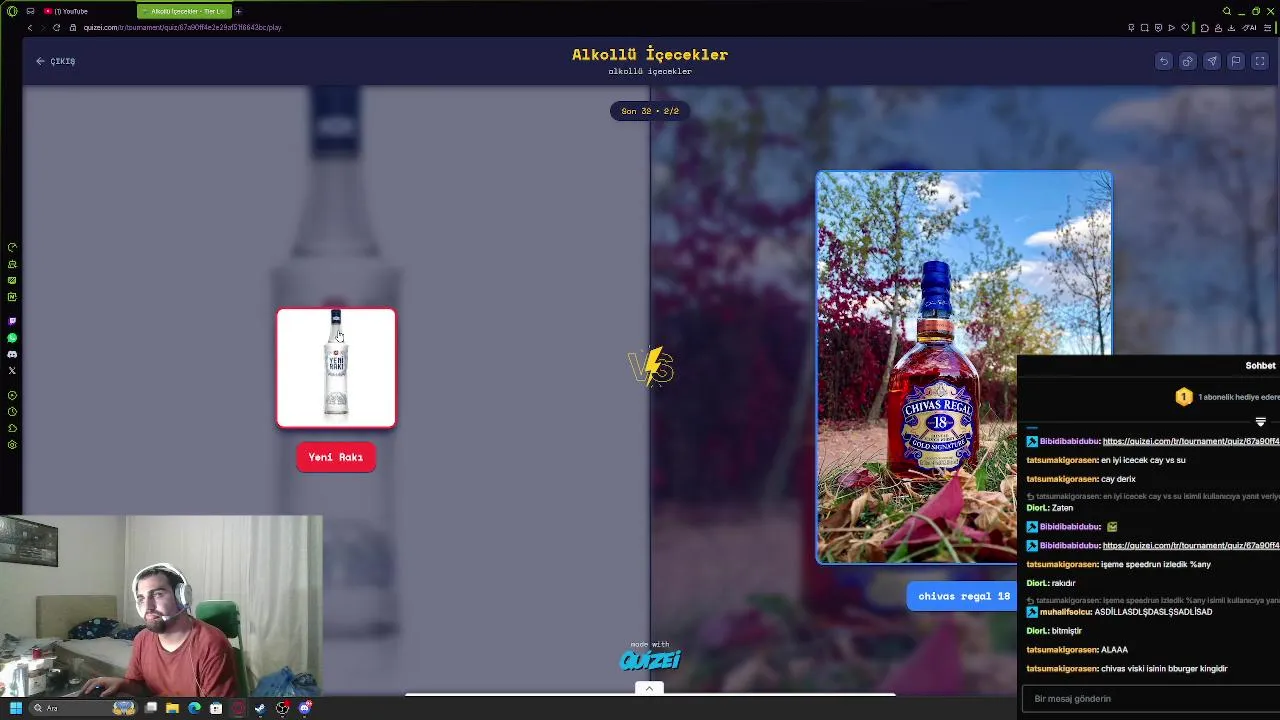The image size is (1280, 720).
Task: Open a new browser tab with plus
Action: click(x=238, y=11)
